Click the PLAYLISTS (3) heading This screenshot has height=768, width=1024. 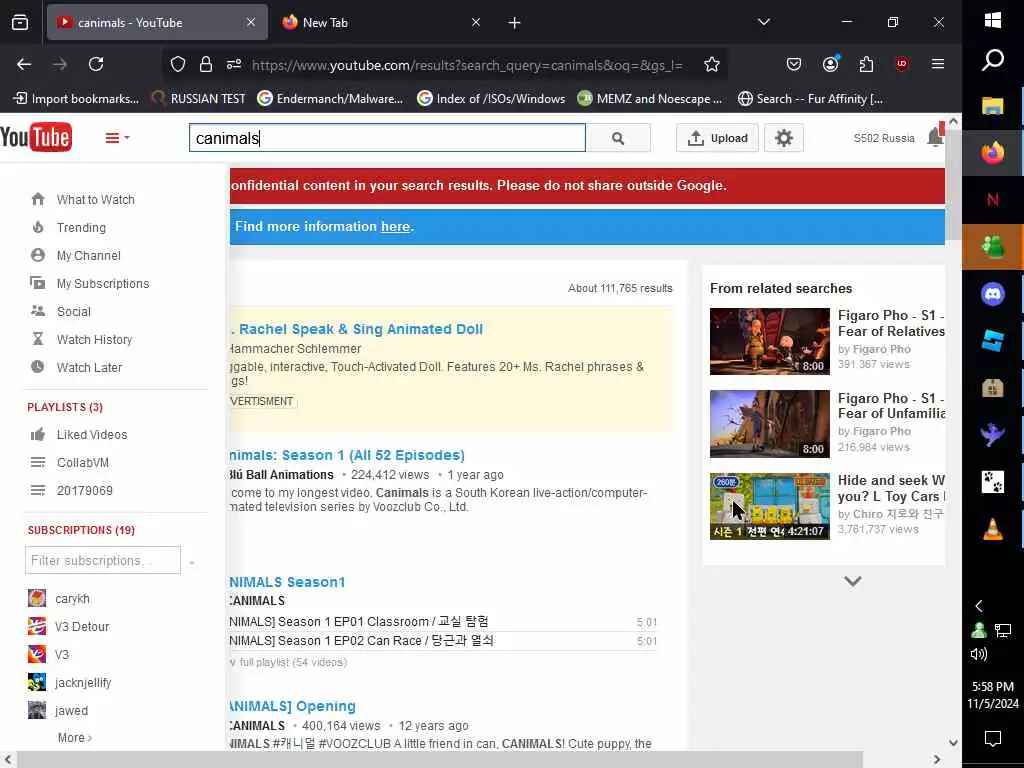click(65, 407)
